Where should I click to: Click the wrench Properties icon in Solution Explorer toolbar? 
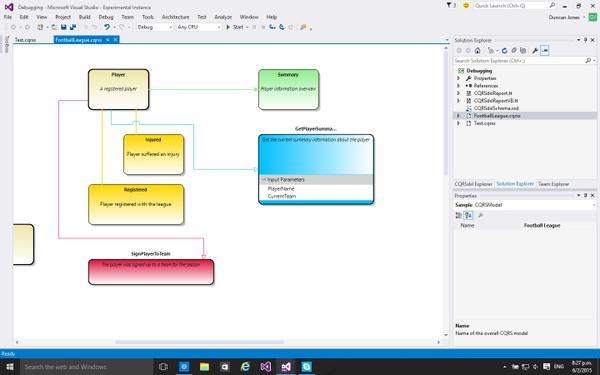tap(535, 51)
